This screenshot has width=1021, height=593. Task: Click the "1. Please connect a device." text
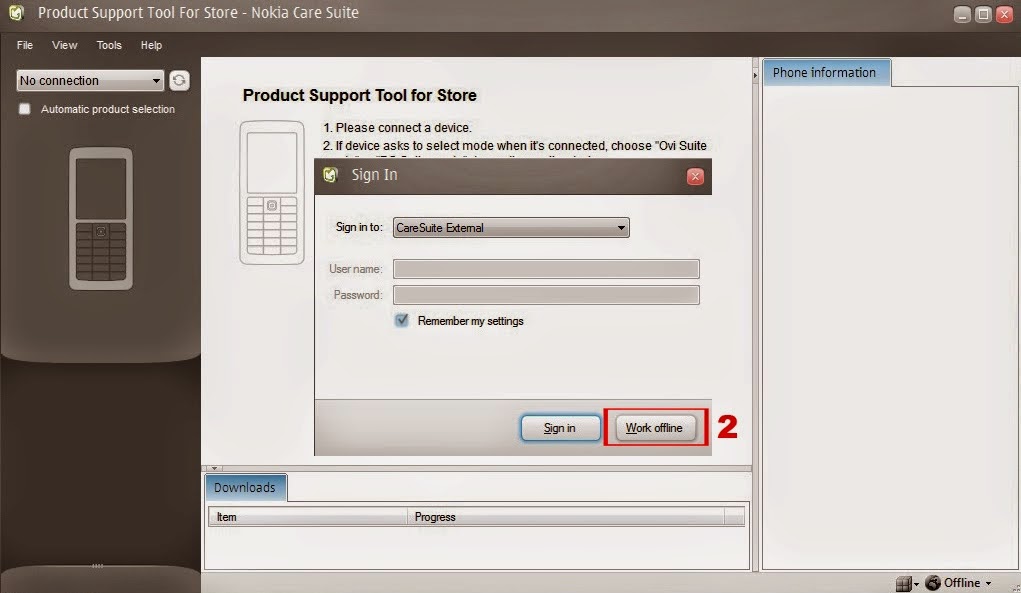pyautogui.click(x=397, y=128)
